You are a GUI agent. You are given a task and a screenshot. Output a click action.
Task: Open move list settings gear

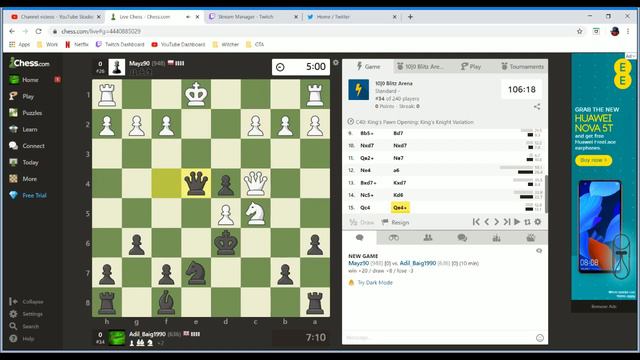tap(538, 222)
